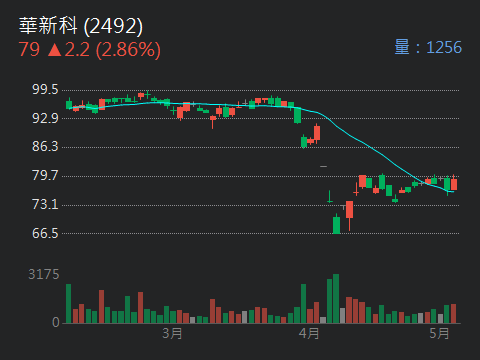Screen dimensions: 480x360
Task: Click the 99.5 price axis label
Action: click(45, 90)
